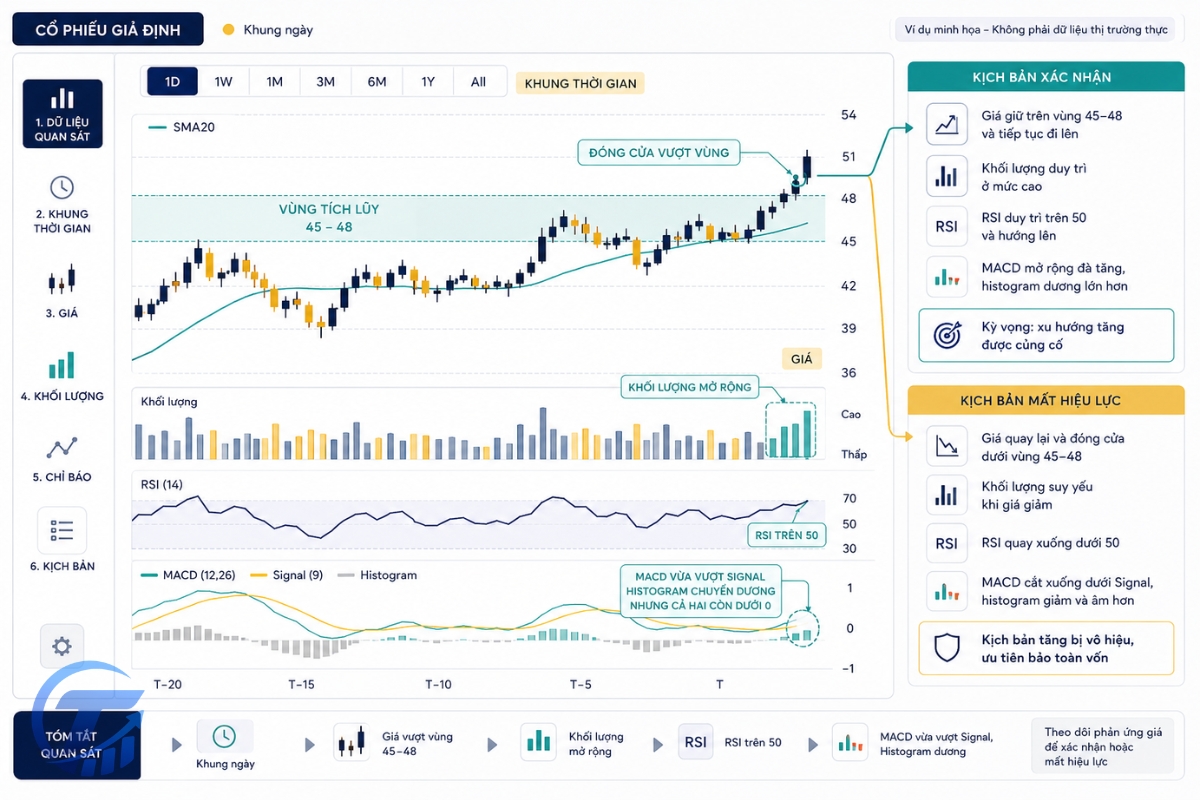Image resolution: width=1200 pixels, height=800 pixels.
Task: Select the candlestick icon beside 'Giá vượt vùng 45–48'
Action: click(x=351, y=743)
